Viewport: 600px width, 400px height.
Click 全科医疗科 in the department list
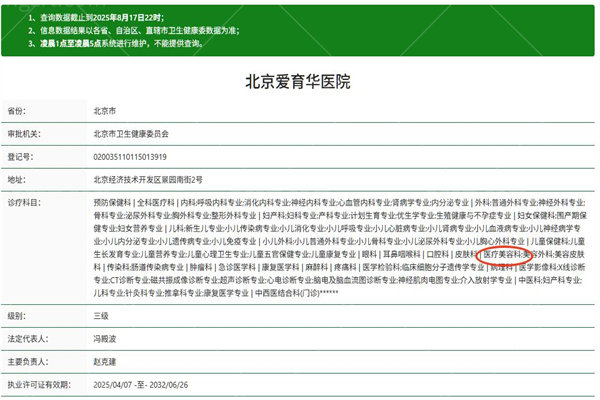point(156,202)
